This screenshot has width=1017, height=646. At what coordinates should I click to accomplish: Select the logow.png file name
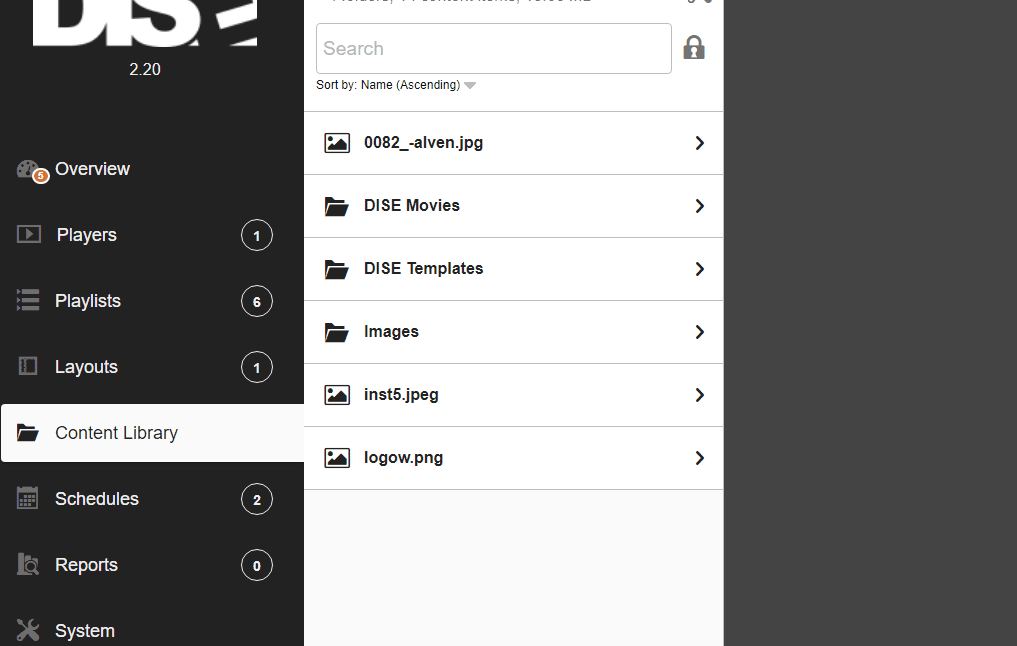click(x=403, y=457)
